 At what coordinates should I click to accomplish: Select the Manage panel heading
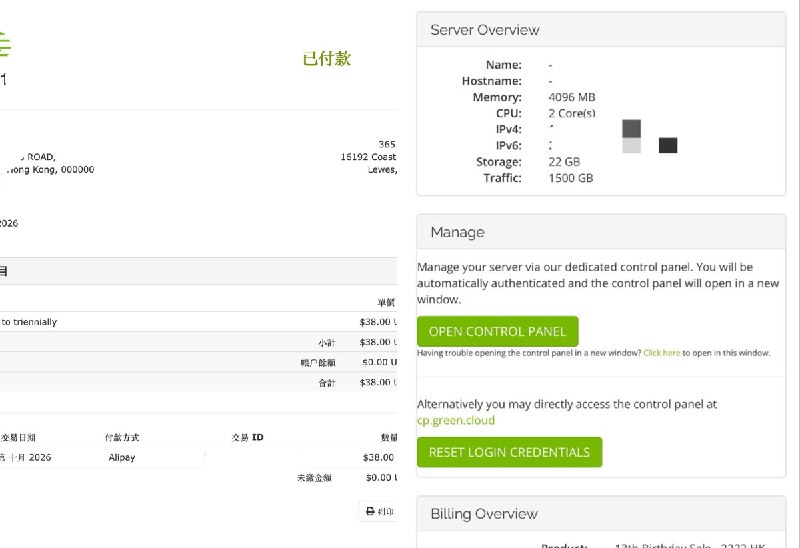[x=457, y=232]
